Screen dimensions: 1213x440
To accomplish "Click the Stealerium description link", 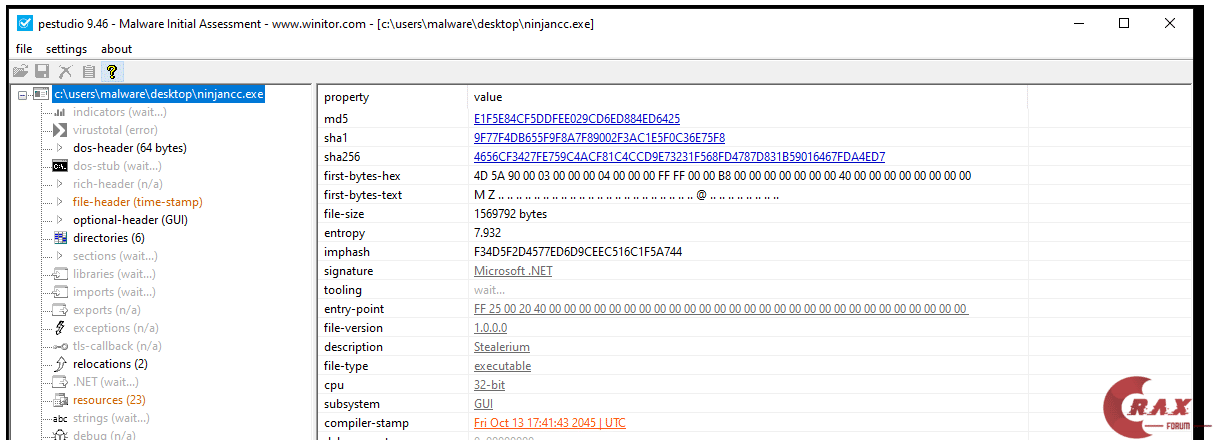I will coord(502,347).
